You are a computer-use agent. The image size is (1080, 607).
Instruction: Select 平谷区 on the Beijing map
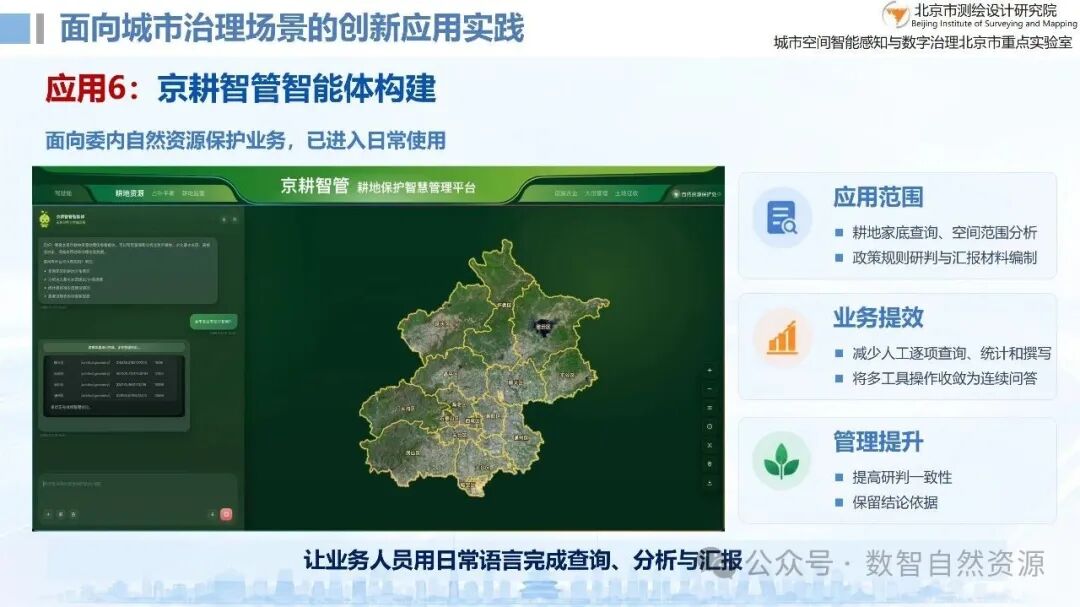(x=567, y=375)
